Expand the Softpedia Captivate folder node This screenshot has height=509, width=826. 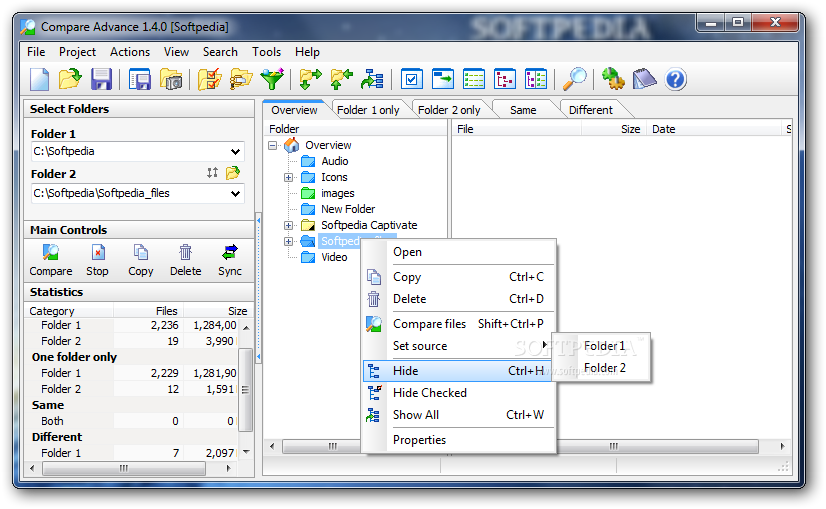pyautogui.click(x=288, y=226)
